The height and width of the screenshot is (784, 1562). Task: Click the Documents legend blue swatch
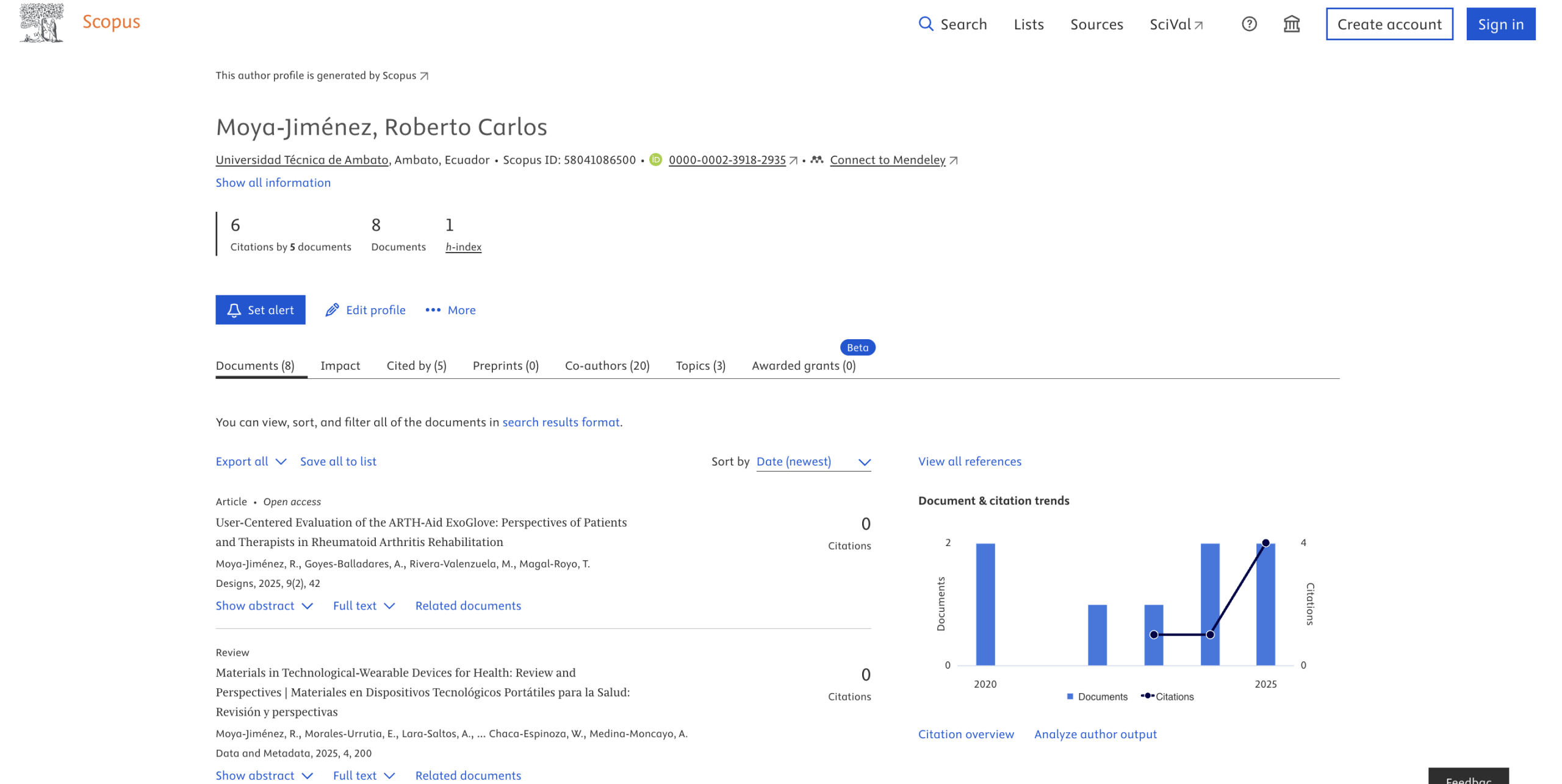tap(1070, 697)
